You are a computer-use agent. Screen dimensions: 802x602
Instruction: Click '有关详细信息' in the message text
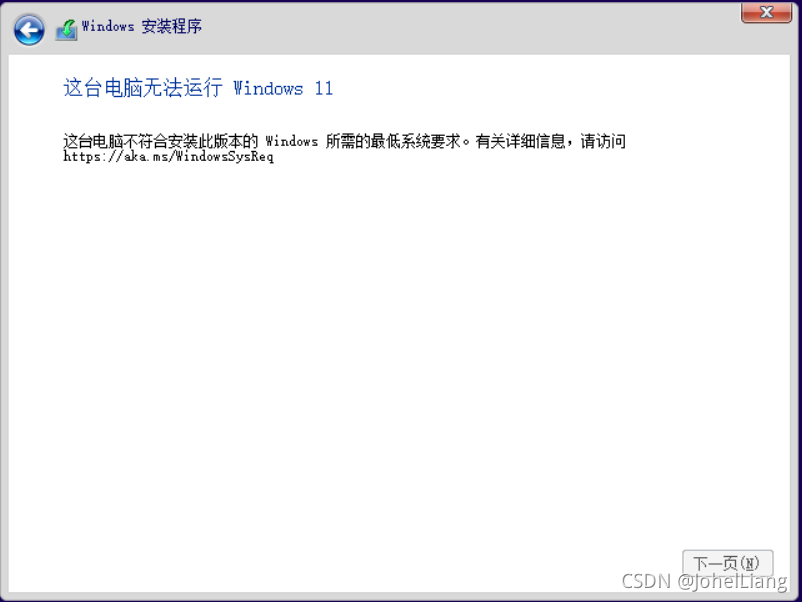[520, 141]
